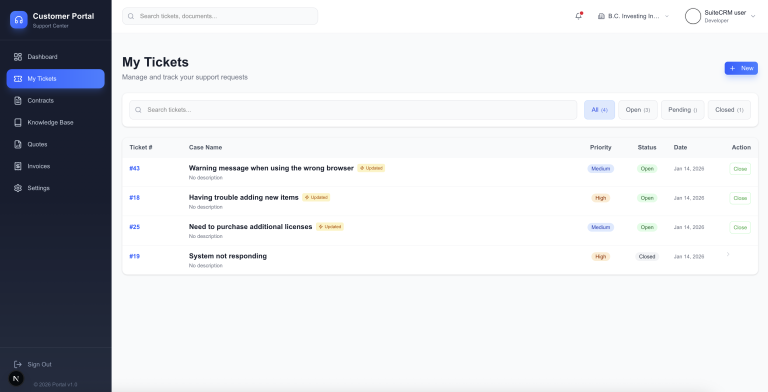Click the magnifier icon in top search bar

click(x=131, y=16)
